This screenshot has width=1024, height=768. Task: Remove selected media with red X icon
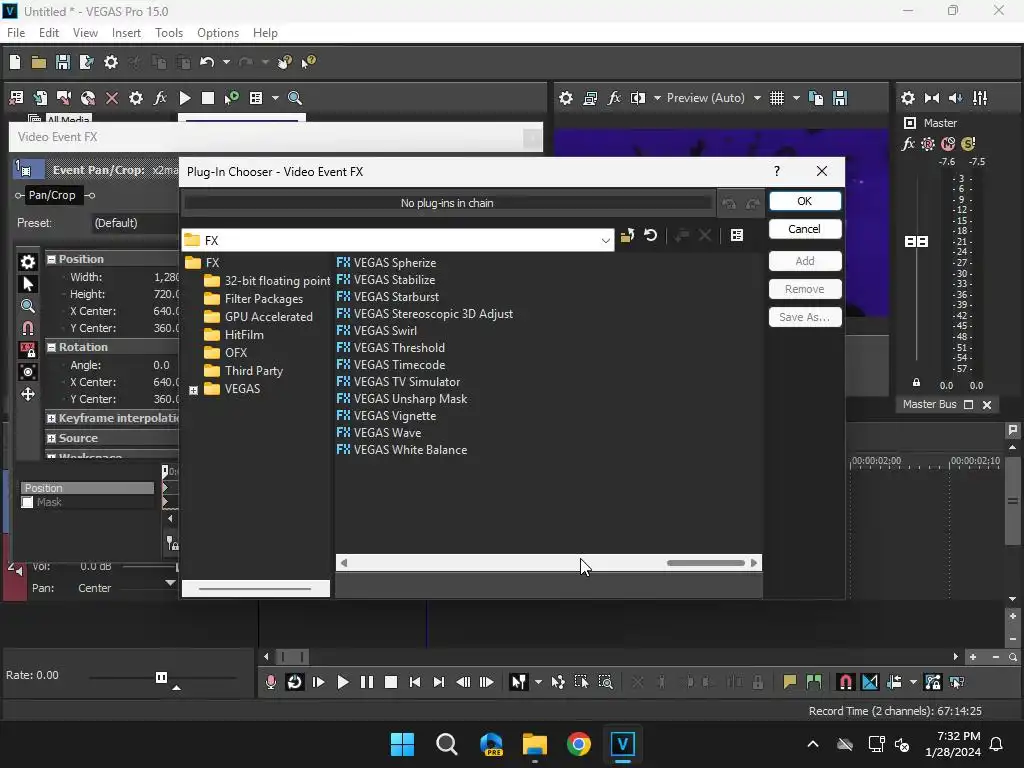tap(112, 98)
